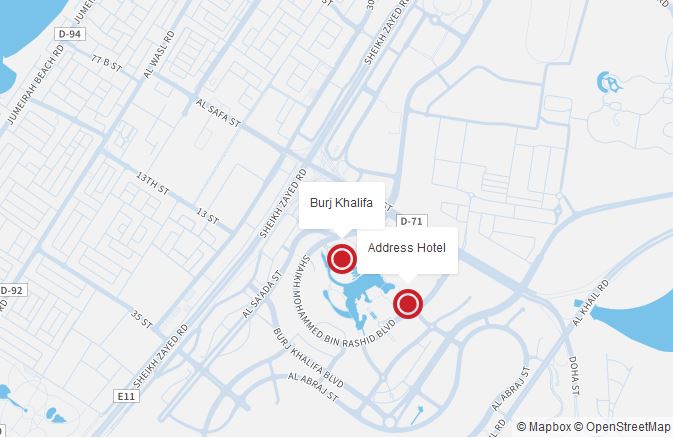Click the D-92 road shield
Viewport: 673px width, 438px height.
(x=13, y=290)
